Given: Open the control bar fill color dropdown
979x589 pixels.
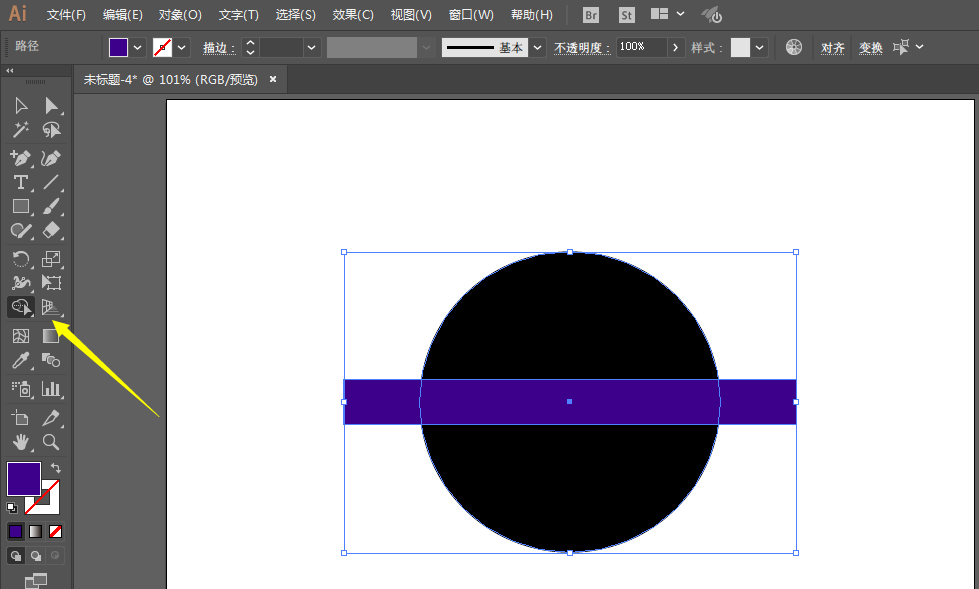Looking at the screenshot, I should click(x=137, y=47).
